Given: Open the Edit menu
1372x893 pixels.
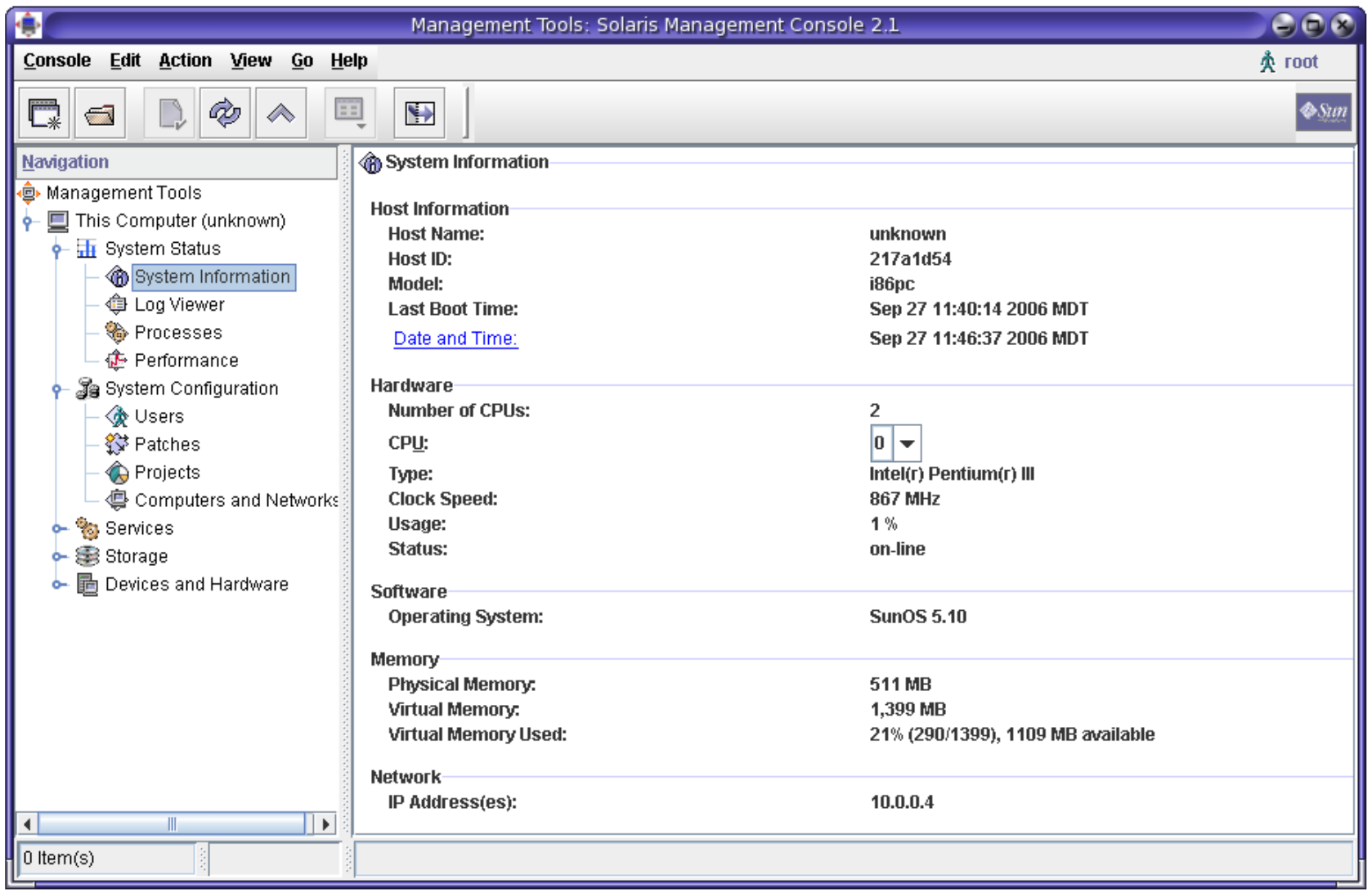Looking at the screenshot, I should (125, 61).
